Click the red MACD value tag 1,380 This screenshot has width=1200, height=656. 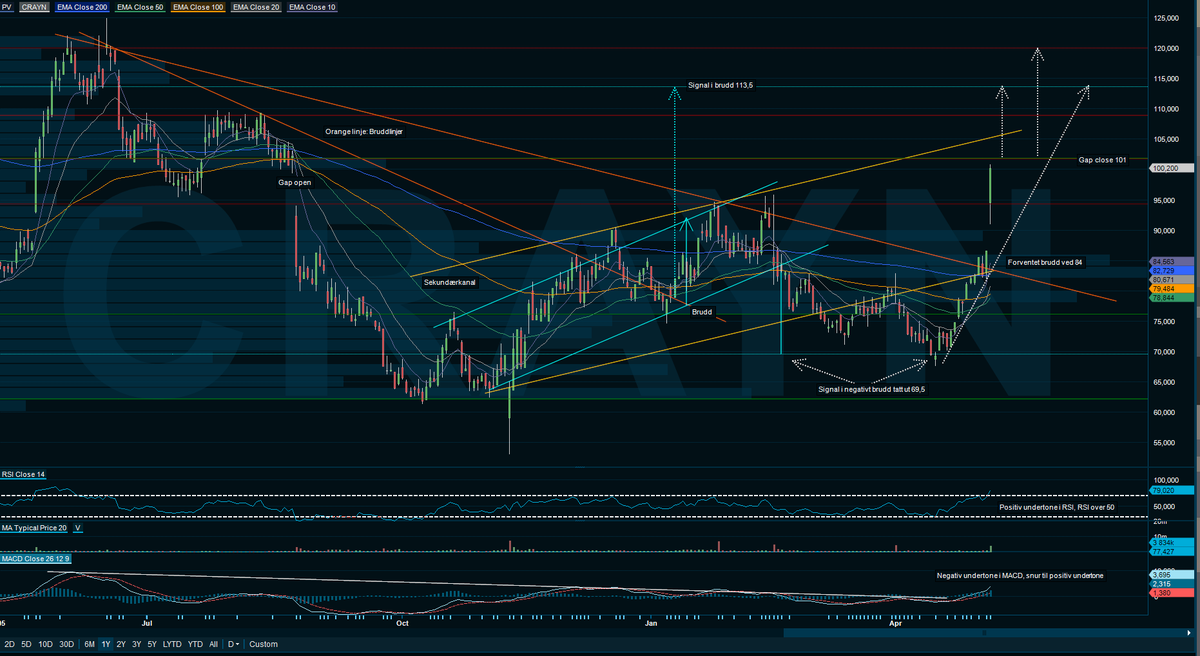coord(1171,594)
